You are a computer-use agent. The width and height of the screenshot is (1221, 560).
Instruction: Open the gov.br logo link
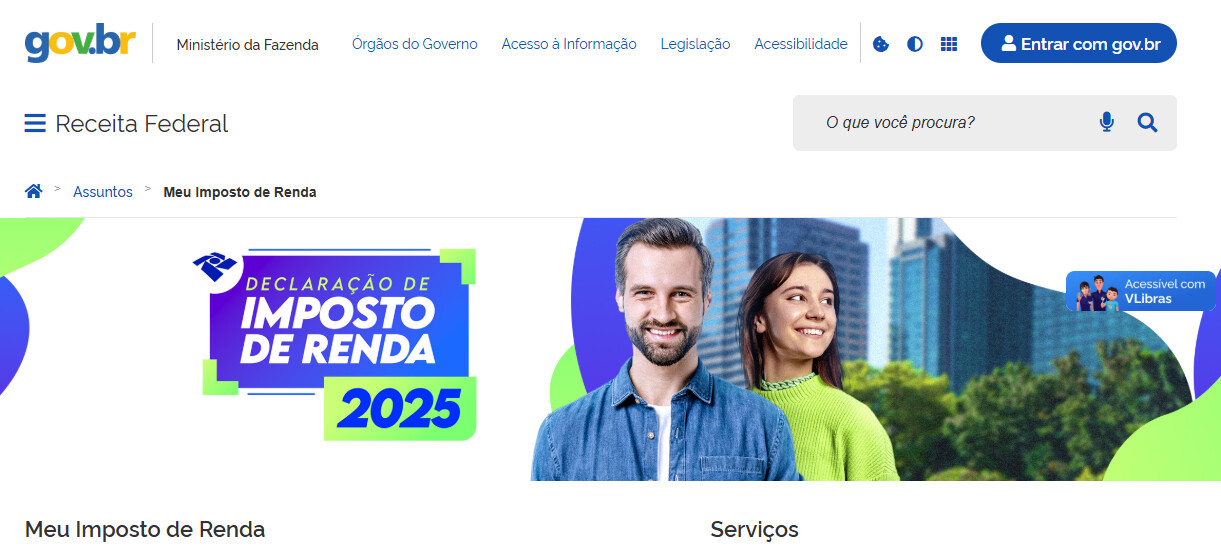point(80,43)
